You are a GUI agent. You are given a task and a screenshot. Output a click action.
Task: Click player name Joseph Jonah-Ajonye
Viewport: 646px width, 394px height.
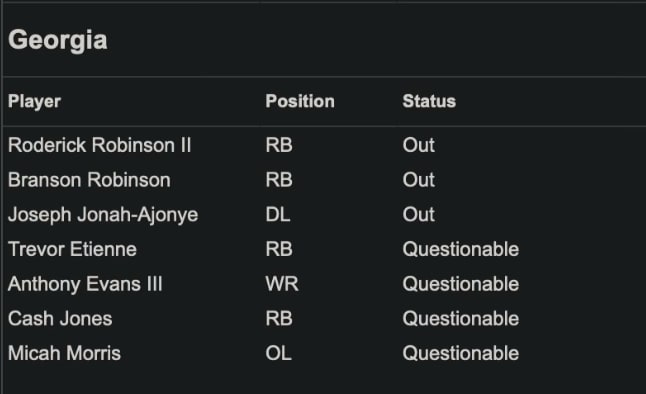103,215
